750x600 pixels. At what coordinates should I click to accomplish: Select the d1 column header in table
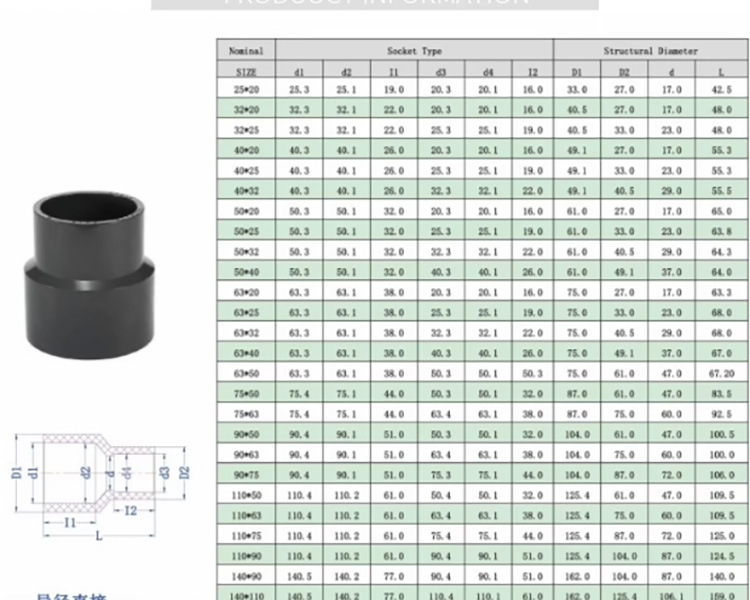click(x=299, y=72)
